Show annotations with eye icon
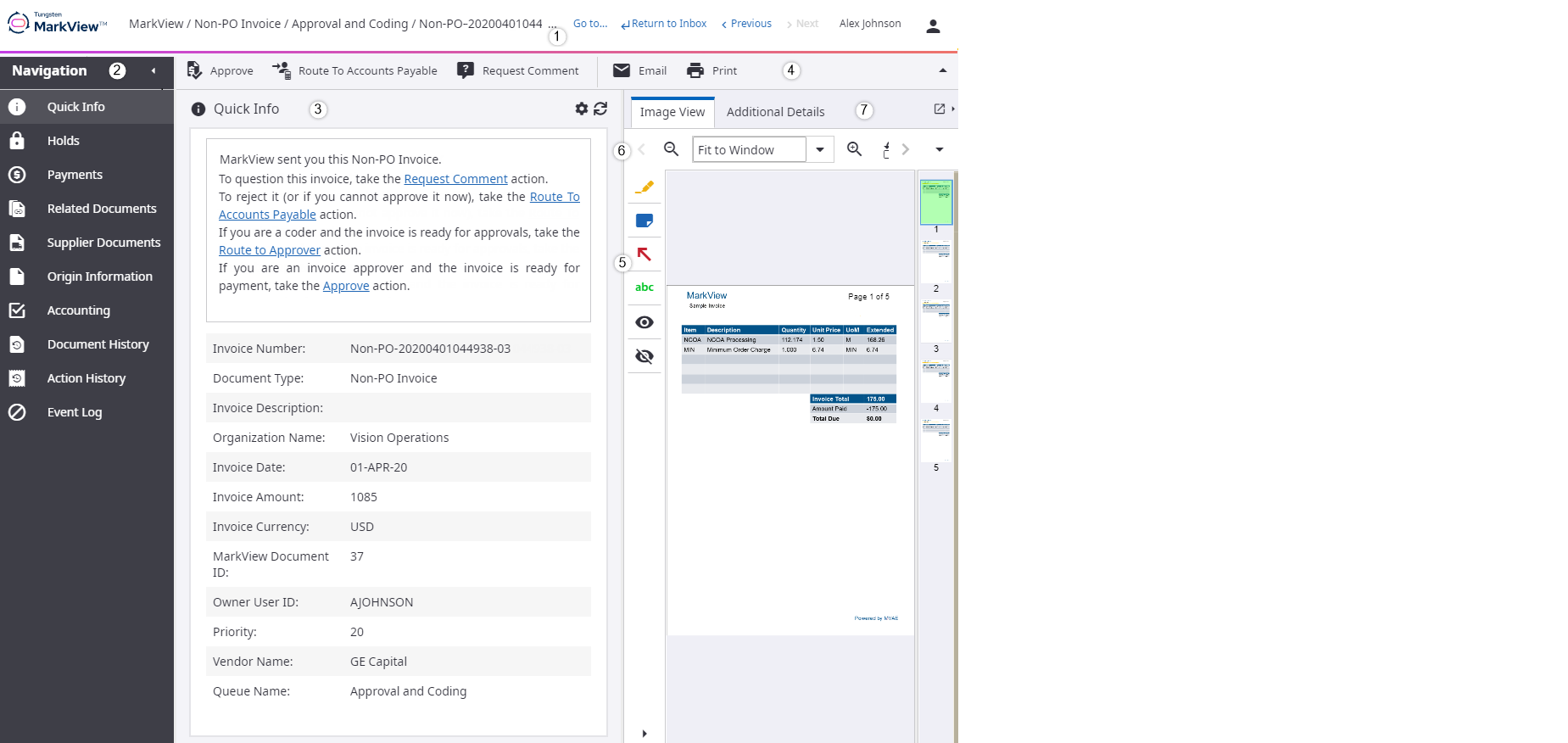Image resolution: width=1568 pixels, height=743 pixels. click(x=644, y=322)
